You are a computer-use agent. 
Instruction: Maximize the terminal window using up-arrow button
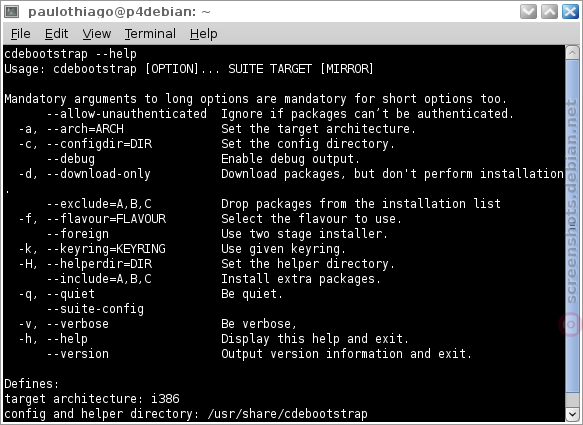pos(549,12)
